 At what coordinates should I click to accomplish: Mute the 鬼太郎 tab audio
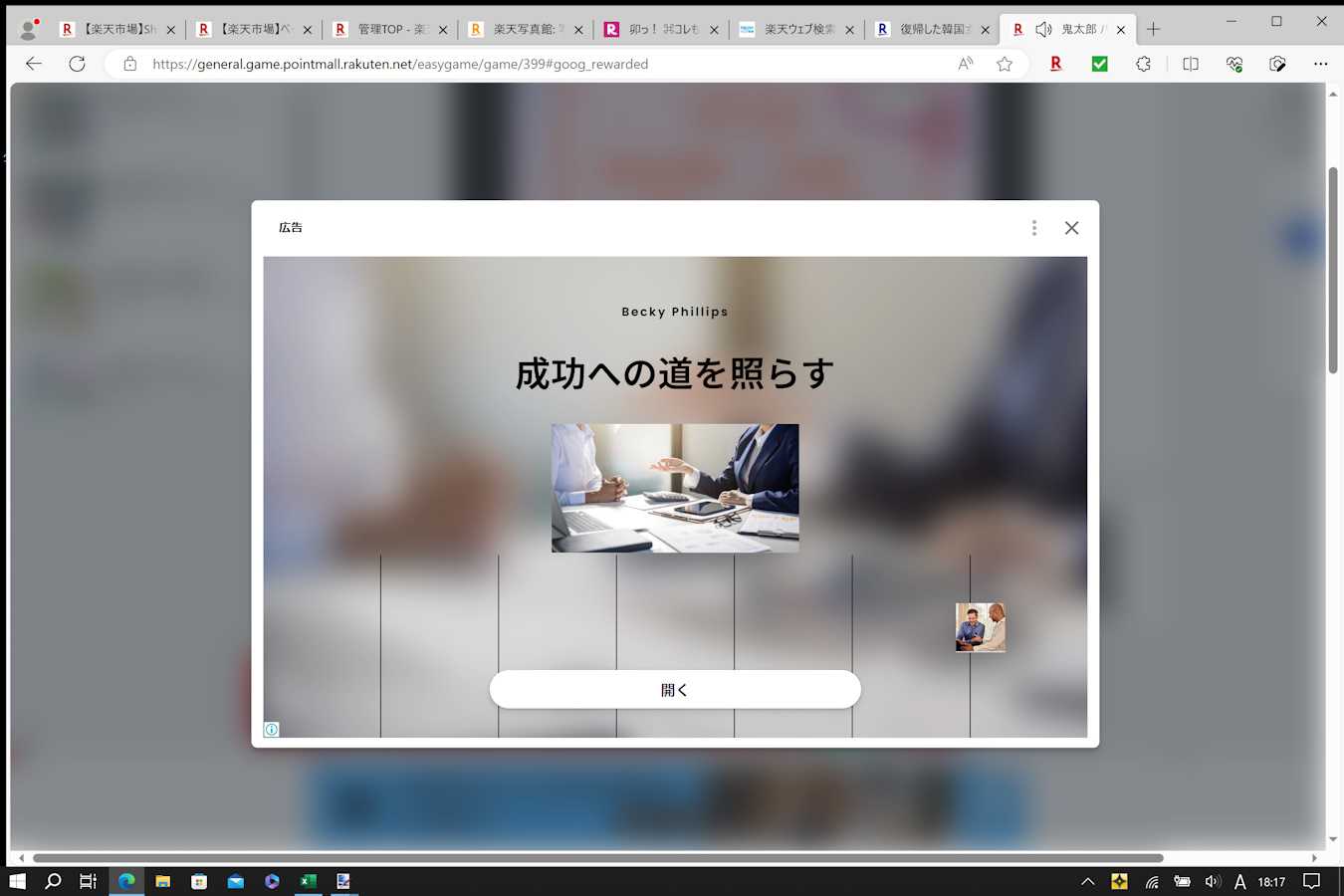[1043, 30]
